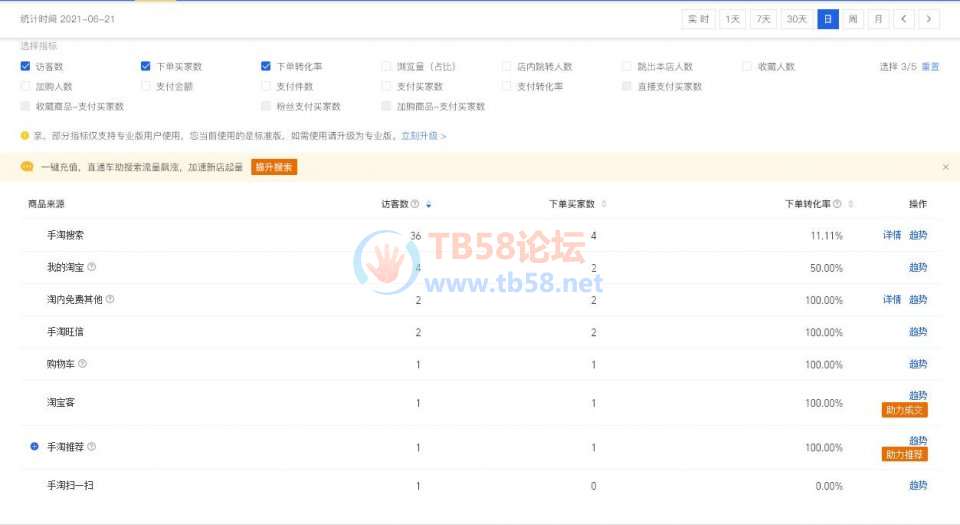Open 详情 link for 手淘搜索 row
This screenshot has width=960, height=525.
click(x=891, y=236)
